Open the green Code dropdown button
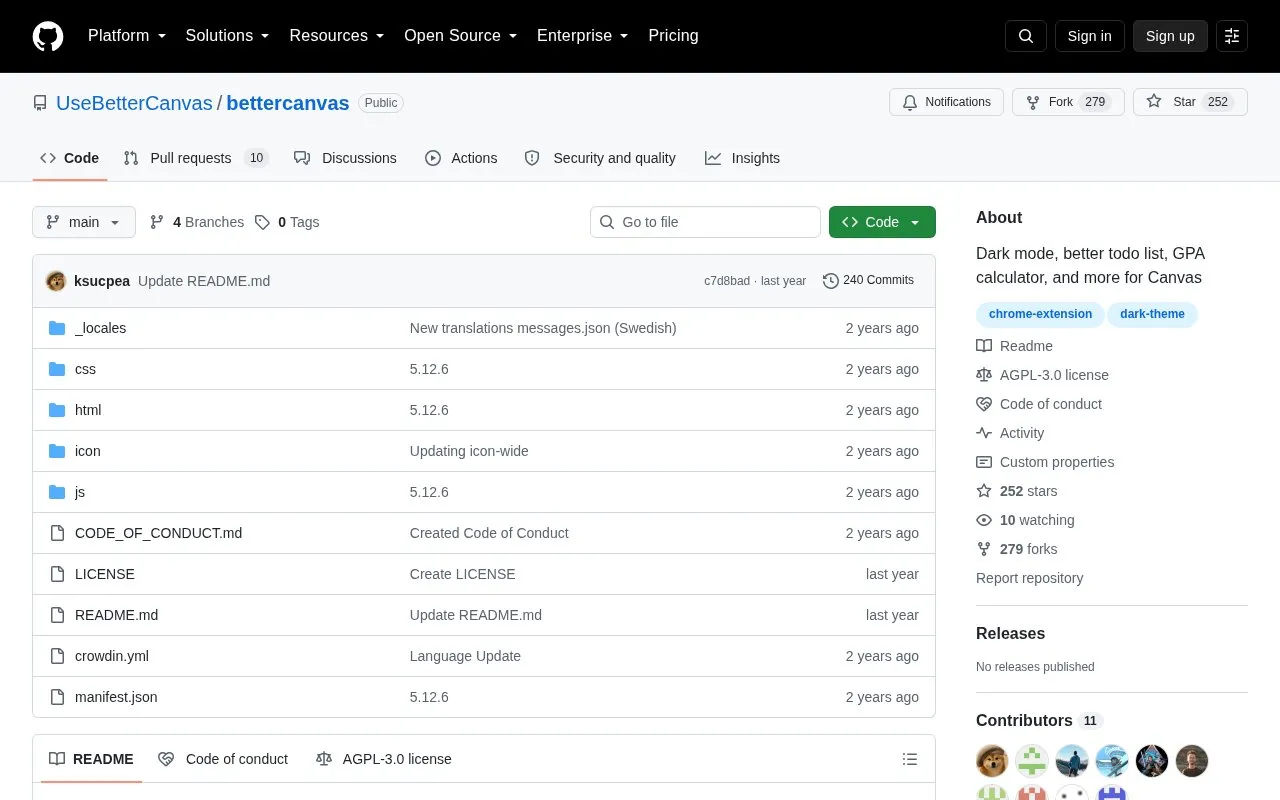This screenshot has height=800, width=1280. (x=882, y=222)
